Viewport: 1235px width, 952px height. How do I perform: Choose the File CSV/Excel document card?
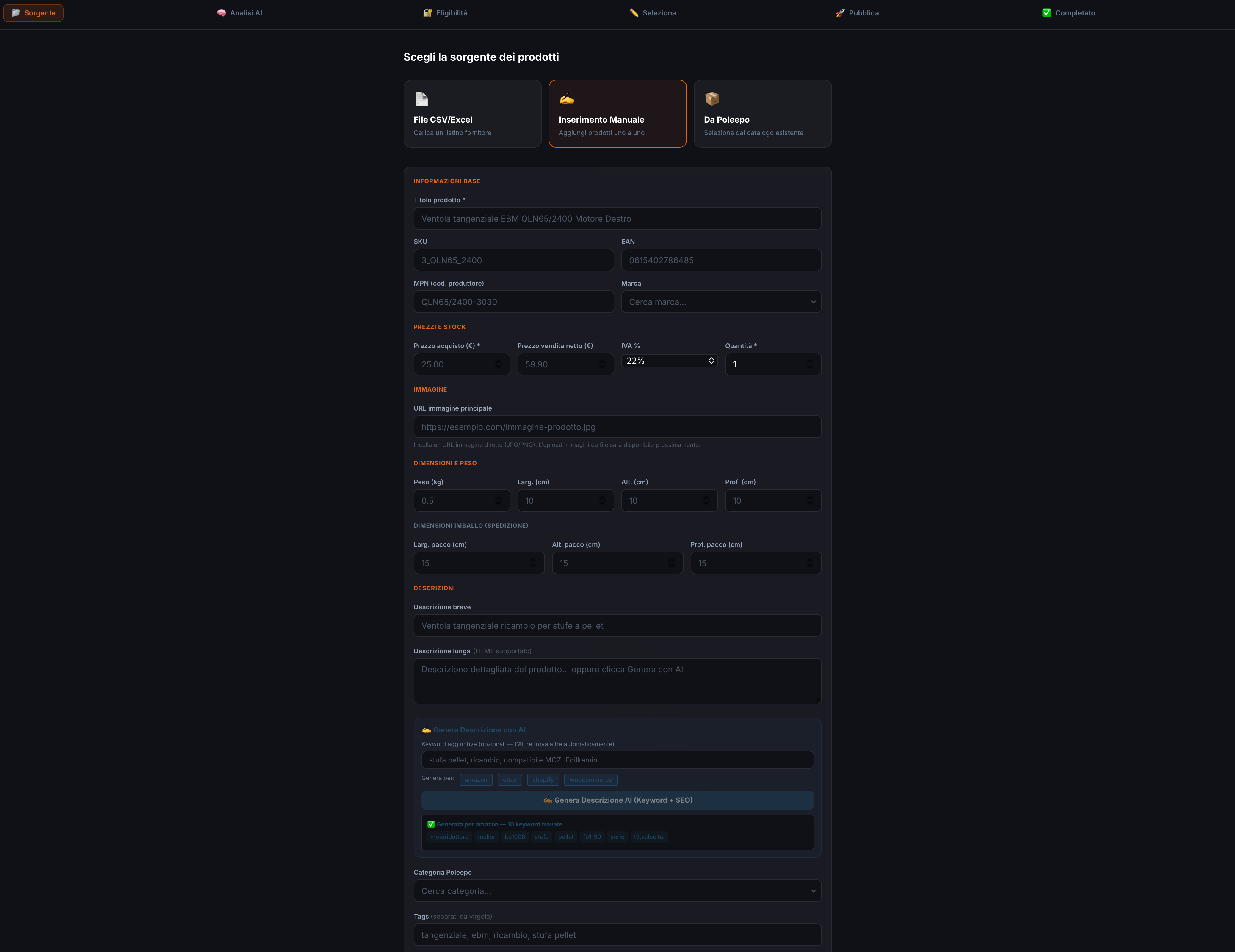472,114
